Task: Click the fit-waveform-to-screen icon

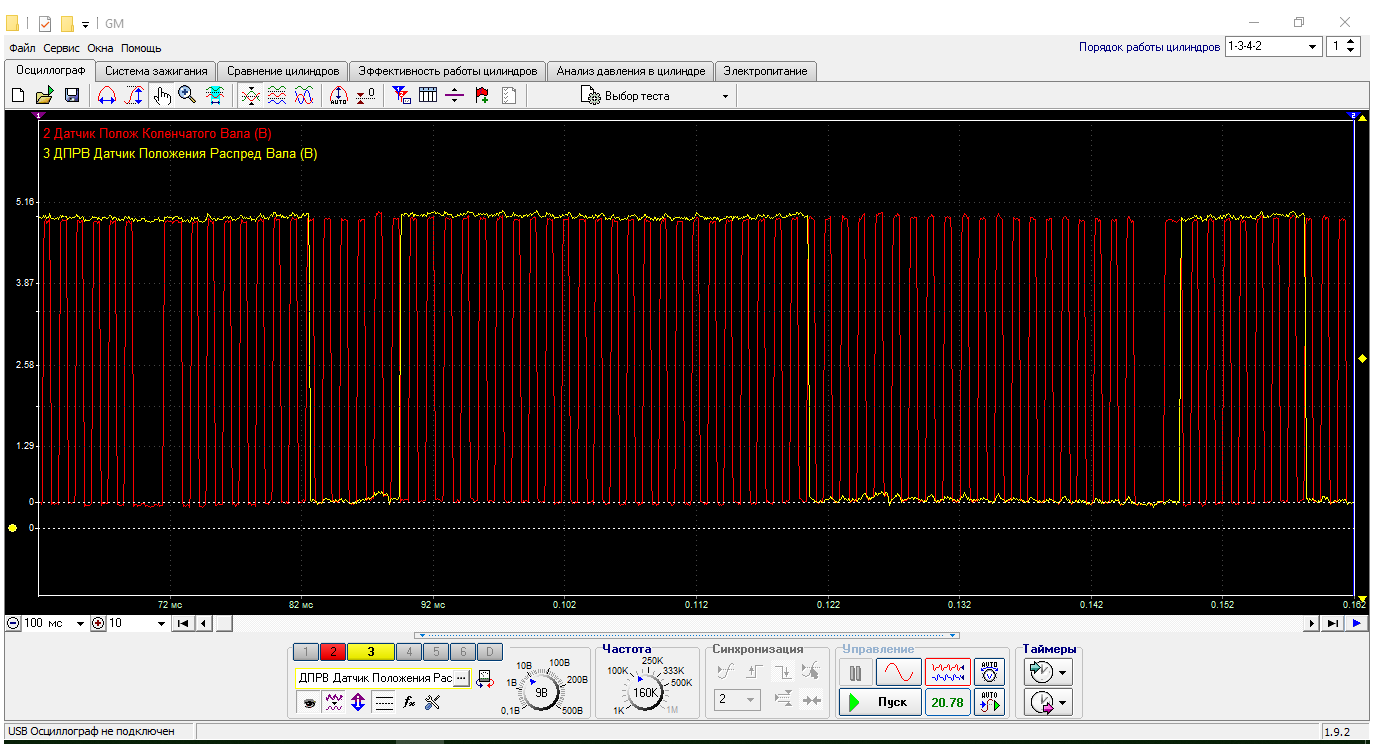Action: (x=215, y=95)
